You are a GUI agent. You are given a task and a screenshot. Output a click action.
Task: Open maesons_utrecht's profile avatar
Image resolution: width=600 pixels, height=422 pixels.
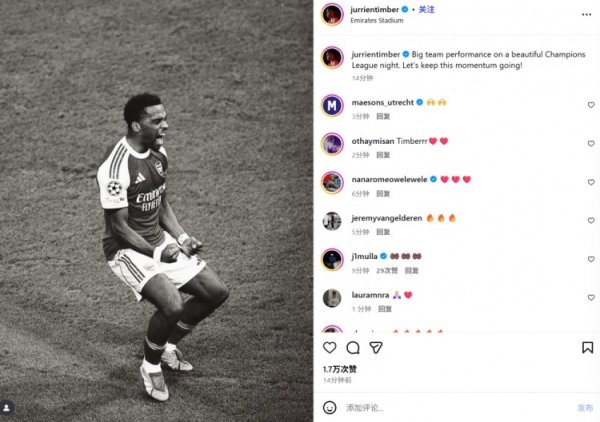(332, 104)
